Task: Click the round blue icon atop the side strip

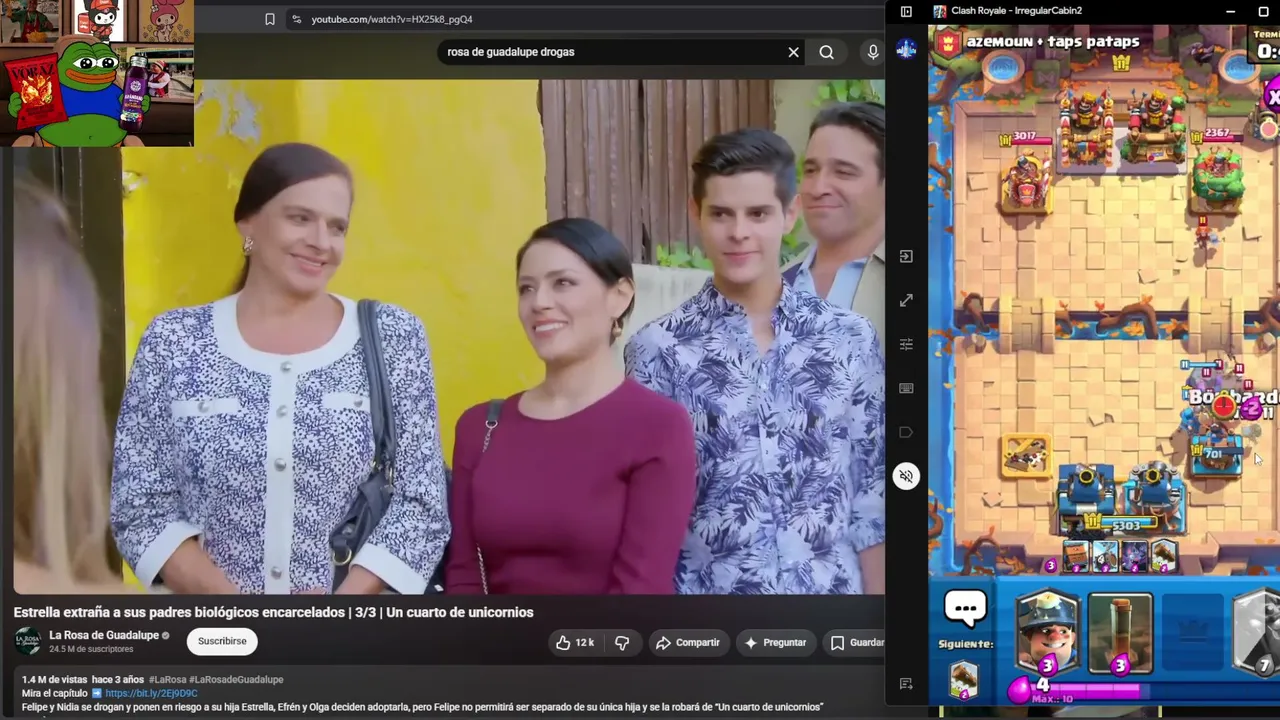Action: pyautogui.click(x=906, y=50)
